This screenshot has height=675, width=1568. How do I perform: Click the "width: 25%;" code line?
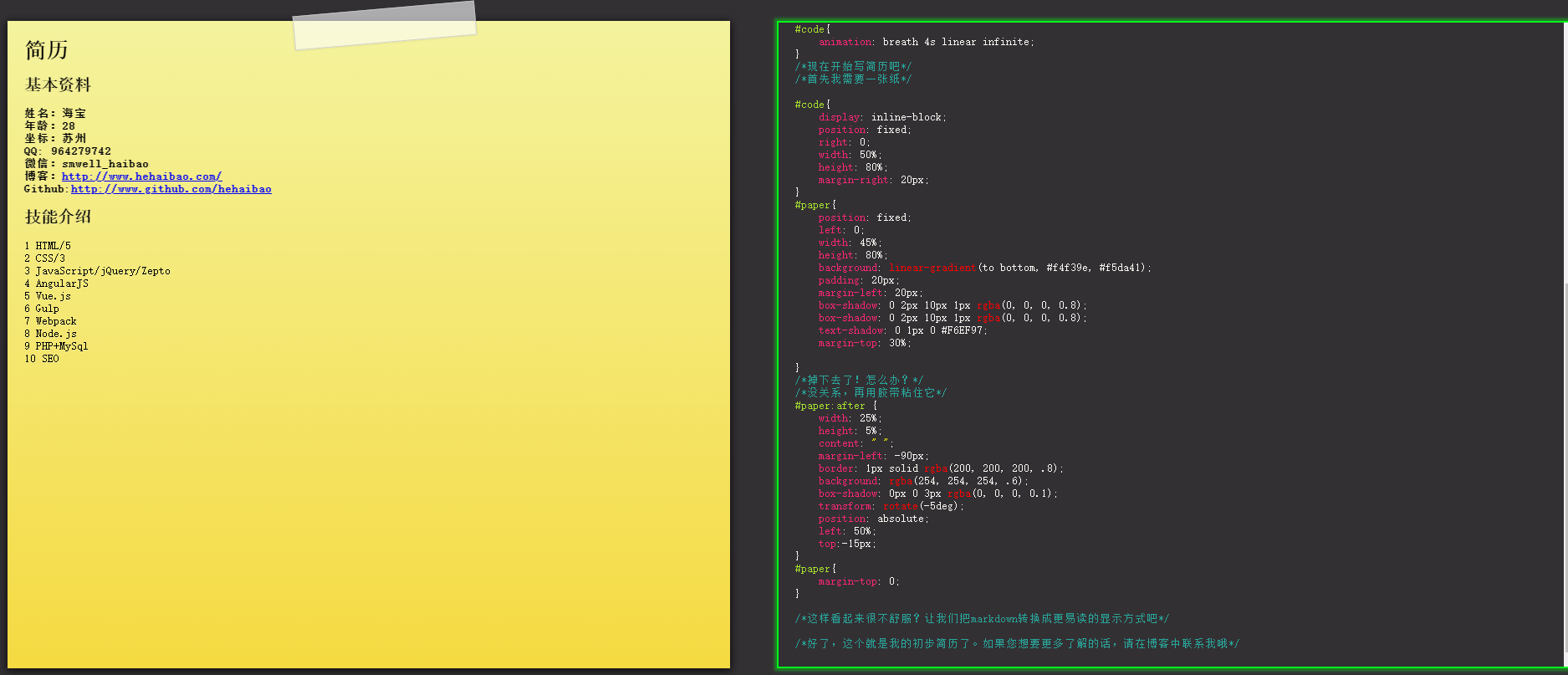pyautogui.click(x=850, y=418)
